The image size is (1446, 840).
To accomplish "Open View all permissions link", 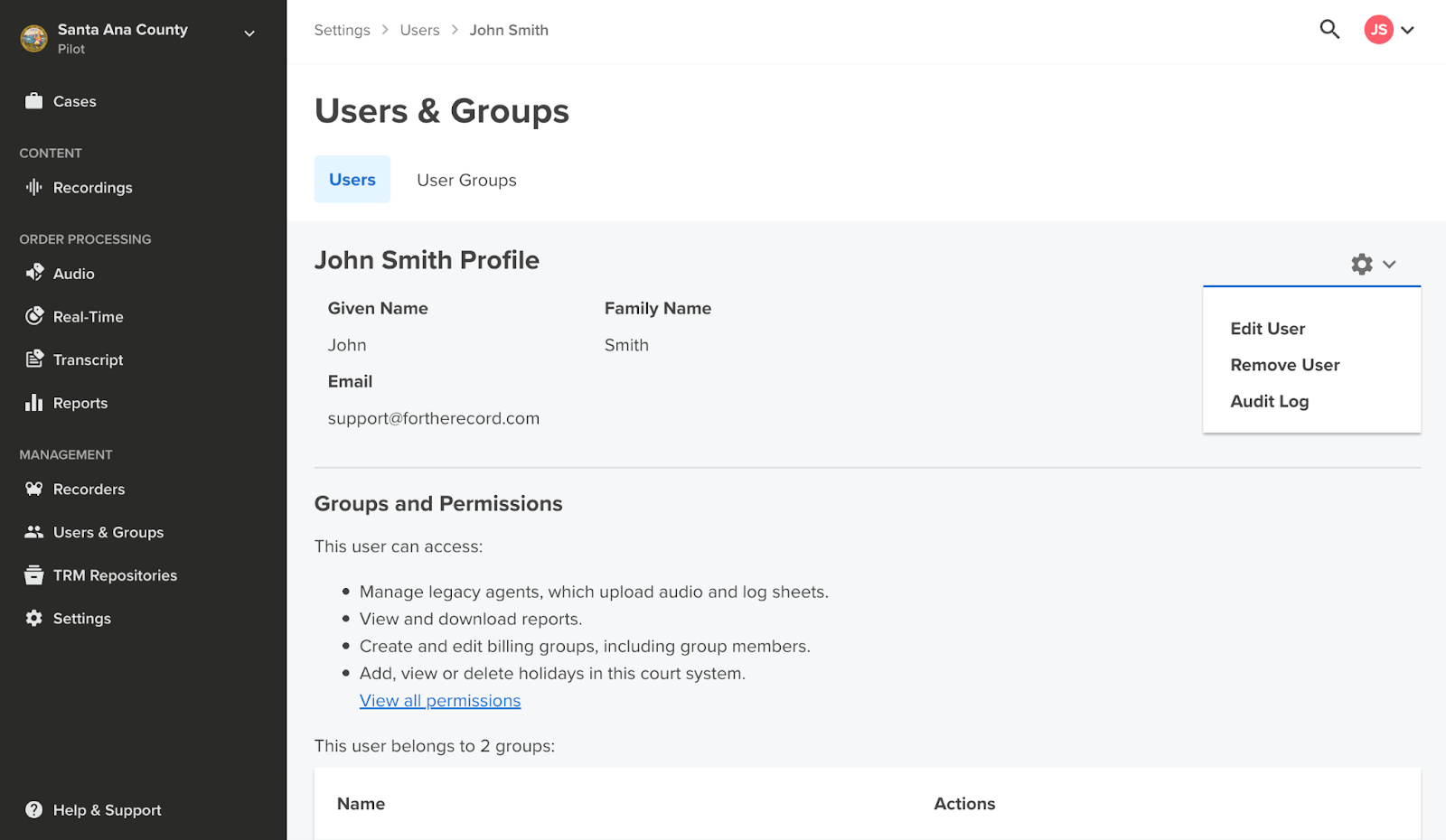I will pos(440,700).
